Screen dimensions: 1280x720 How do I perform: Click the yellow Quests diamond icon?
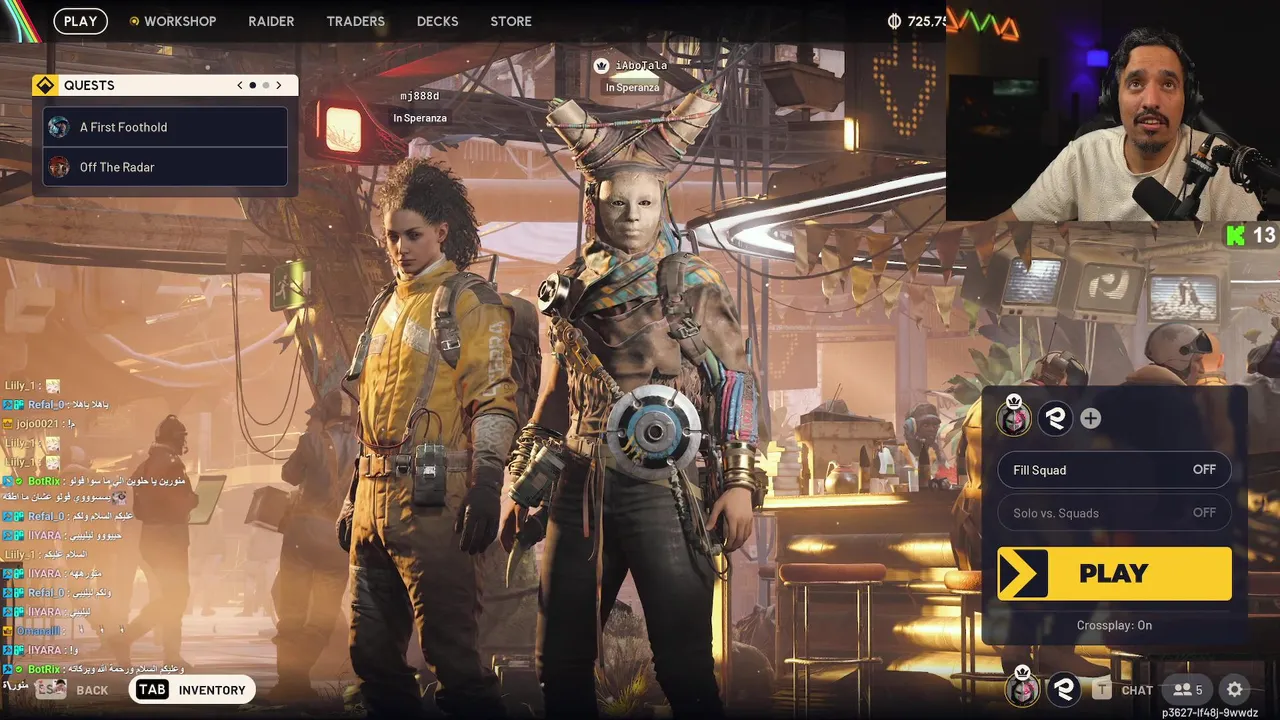pos(45,85)
